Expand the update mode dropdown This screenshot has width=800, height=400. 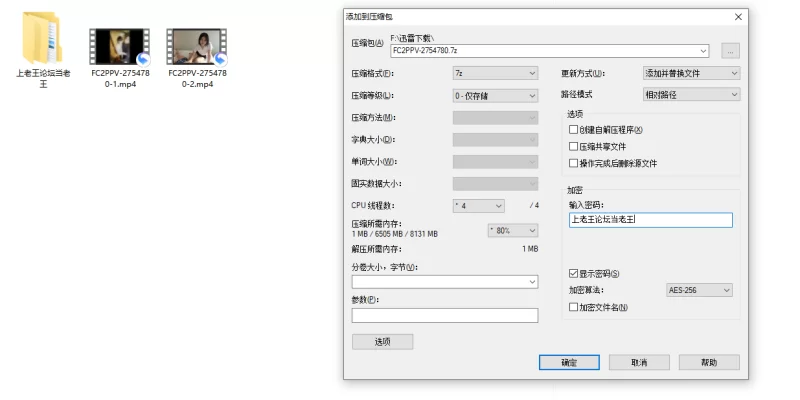tap(691, 74)
